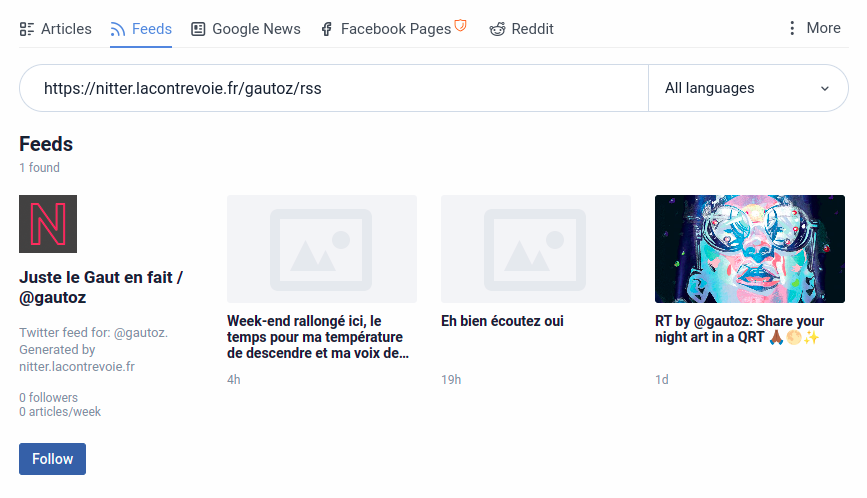Click the Facebook Pages logo icon
The height and width of the screenshot is (498, 867).
pyautogui.click(x=326, y=30)
